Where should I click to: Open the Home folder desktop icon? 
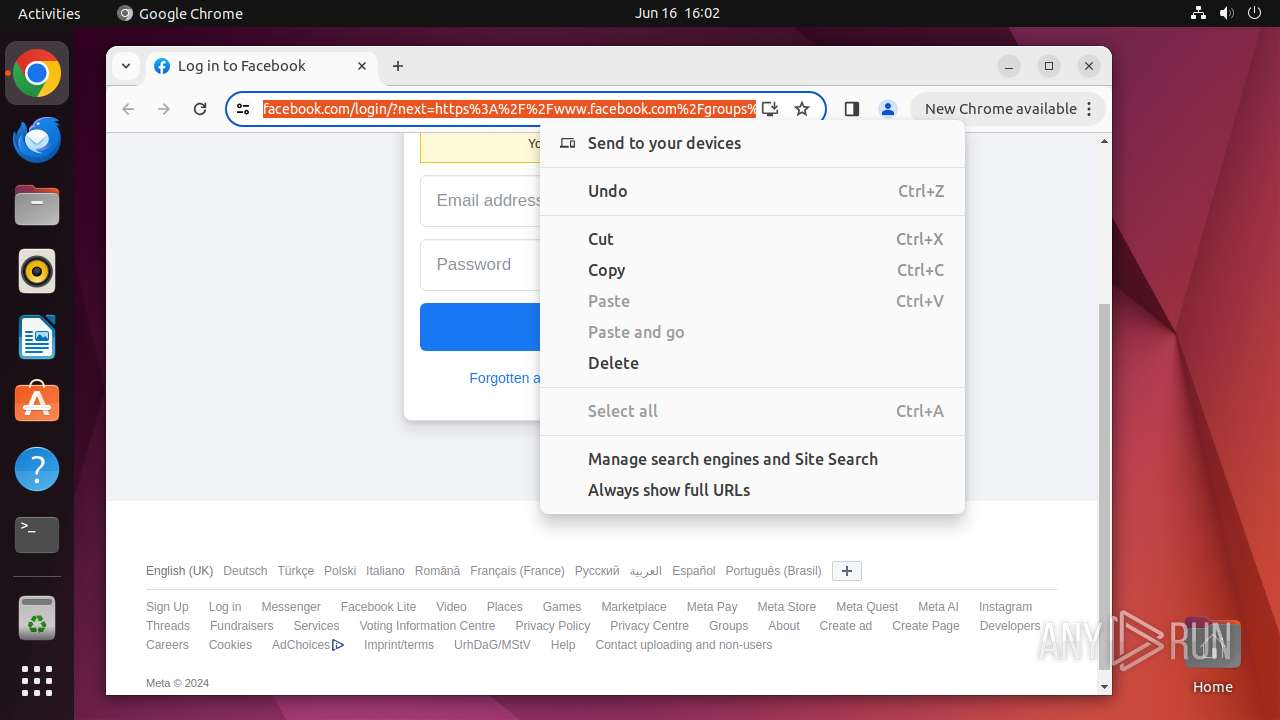1212,655
